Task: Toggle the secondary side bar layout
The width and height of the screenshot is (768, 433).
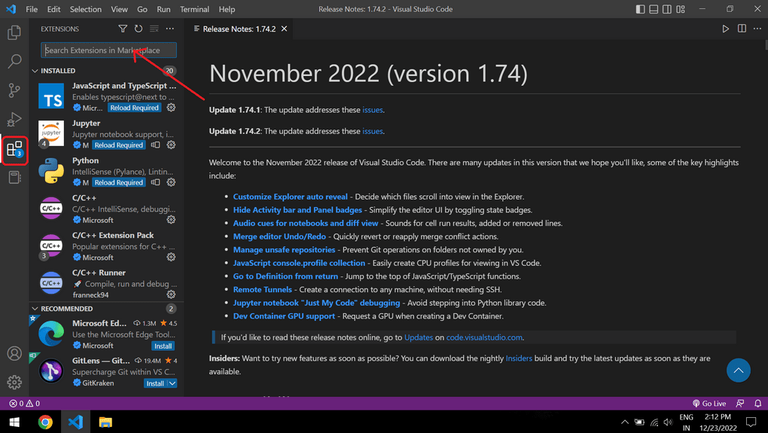Action: click(667, 9)
